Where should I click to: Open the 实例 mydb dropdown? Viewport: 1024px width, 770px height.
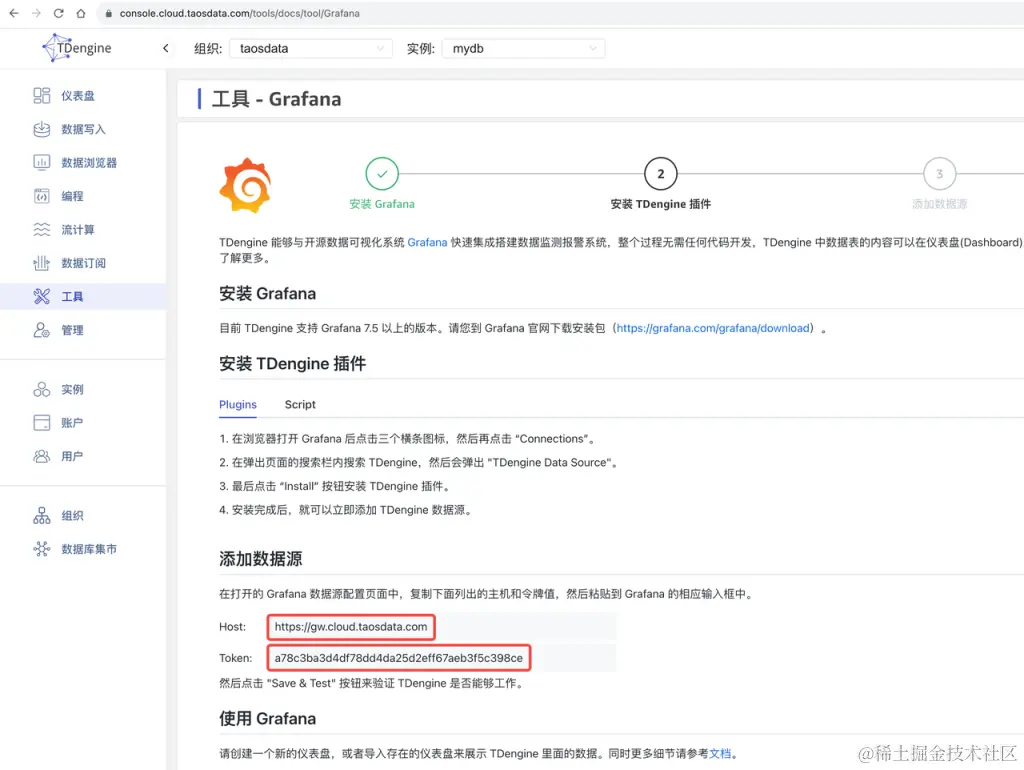(525, 47)
